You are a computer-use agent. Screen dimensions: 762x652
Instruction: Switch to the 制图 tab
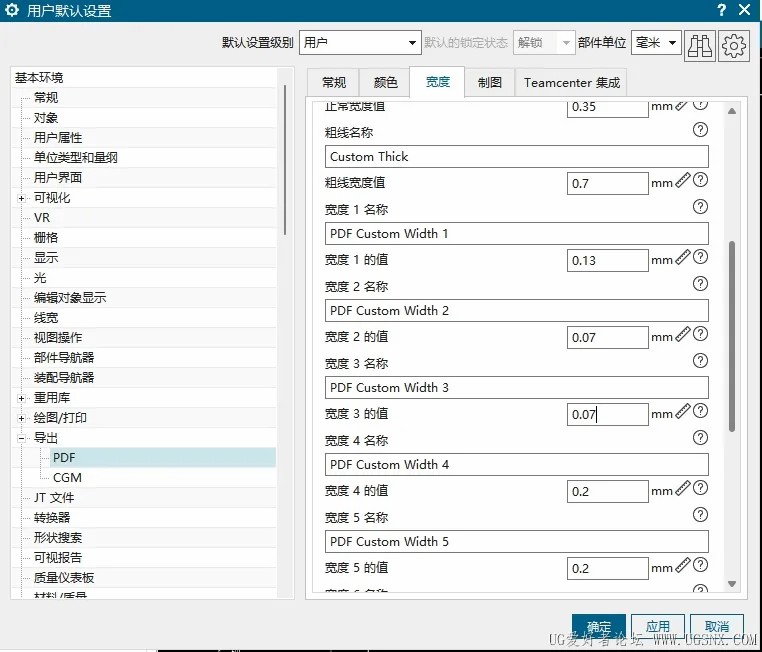490,83
